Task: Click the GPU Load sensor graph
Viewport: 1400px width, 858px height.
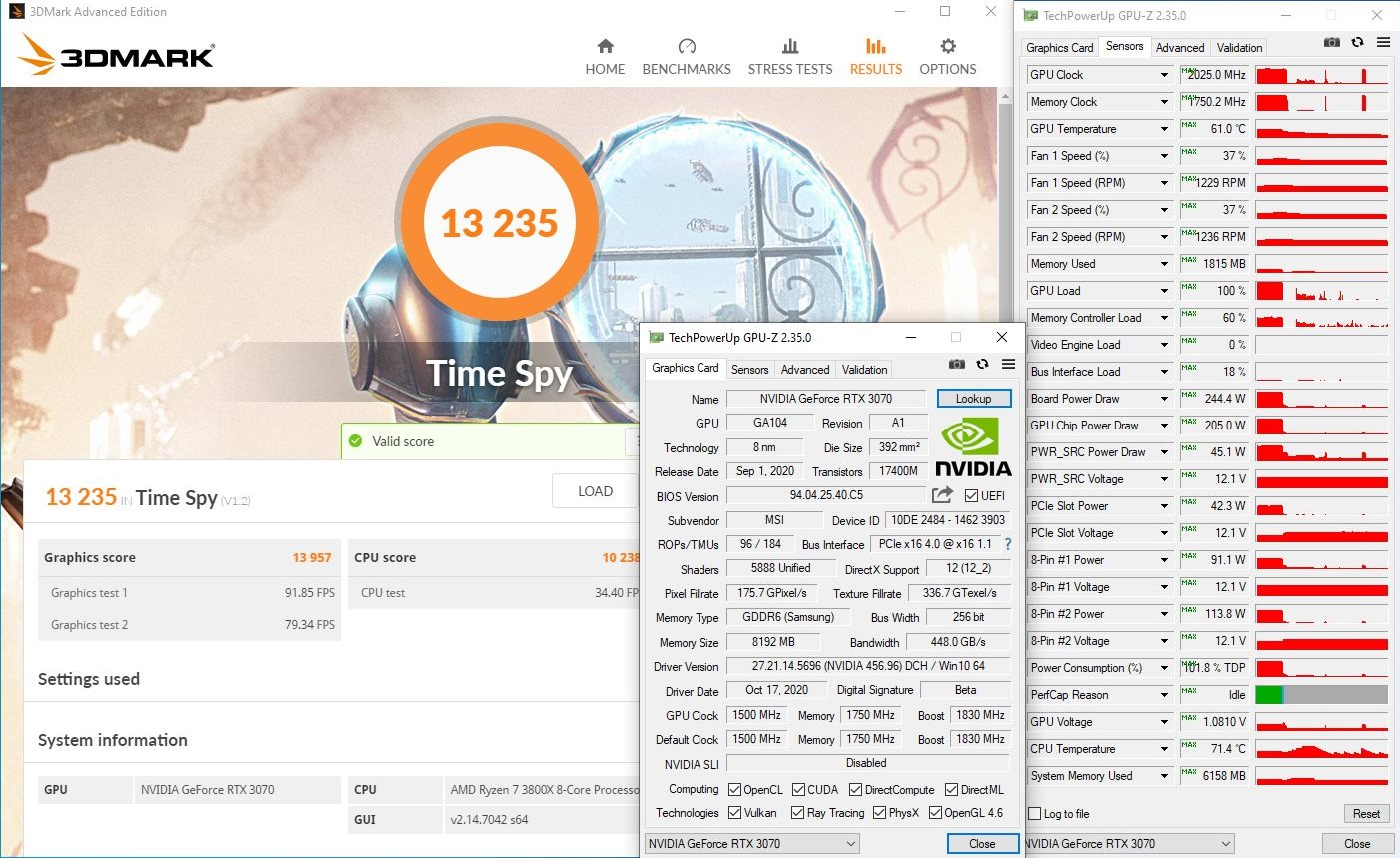Action: pyautogui.click(x=1322, y=291)
